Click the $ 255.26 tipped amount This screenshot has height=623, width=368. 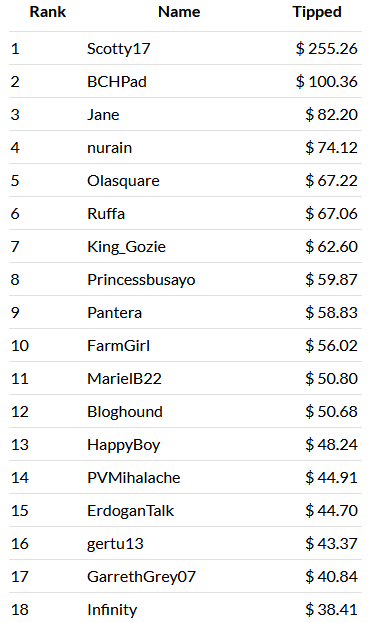point(327,49)
